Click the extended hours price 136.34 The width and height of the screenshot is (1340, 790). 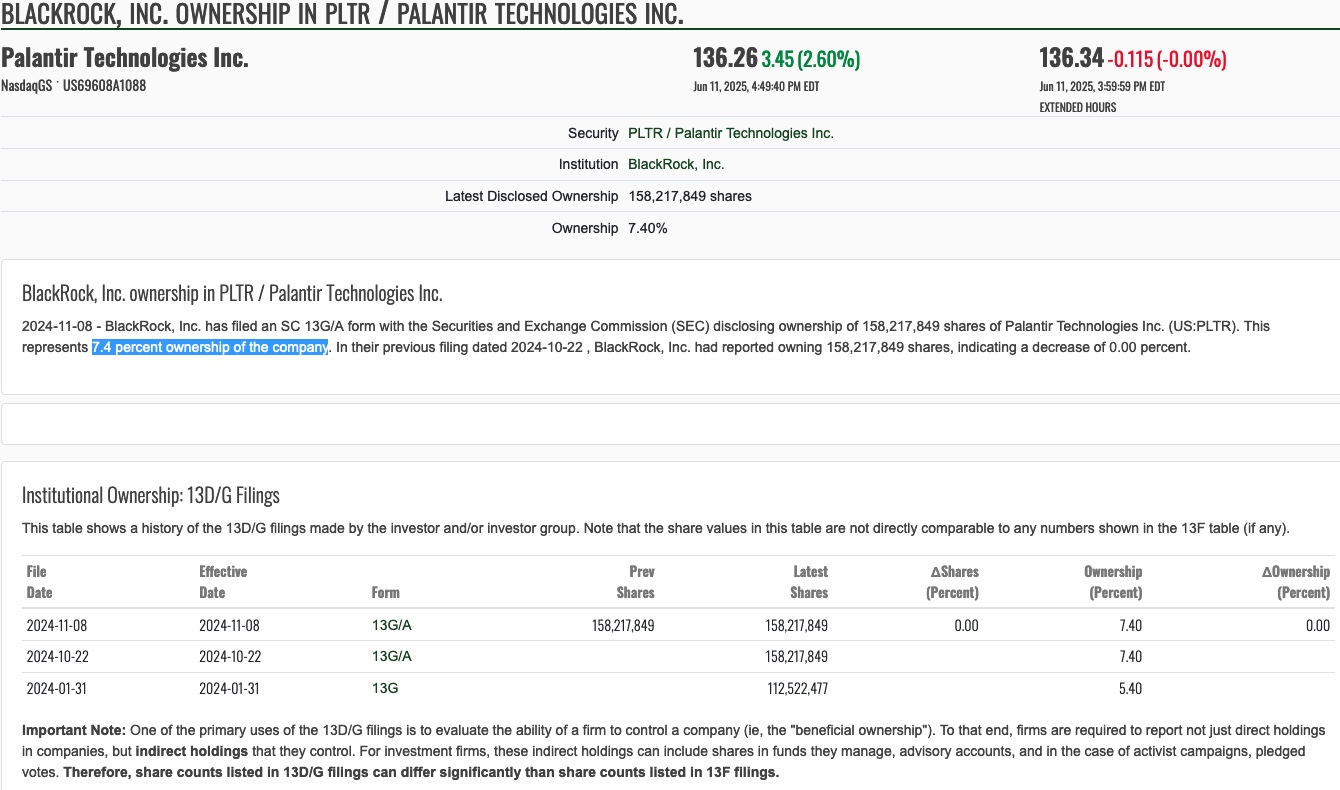(1071, 59)
